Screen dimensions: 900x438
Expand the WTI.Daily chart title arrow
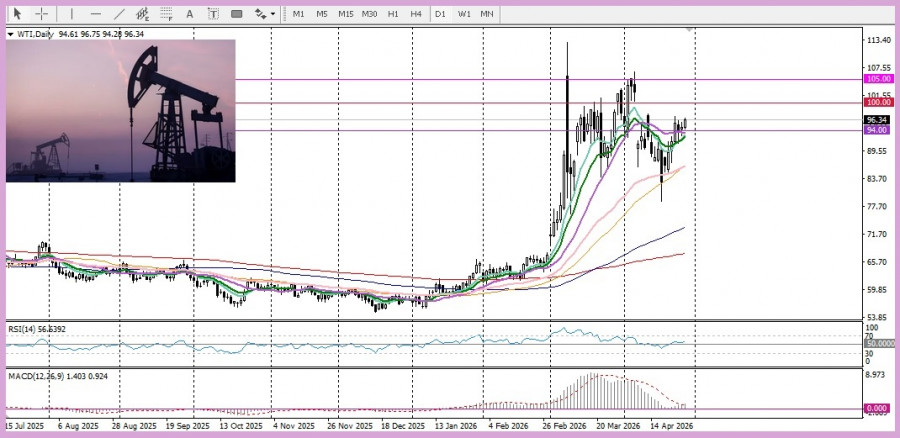click(11, 34)
